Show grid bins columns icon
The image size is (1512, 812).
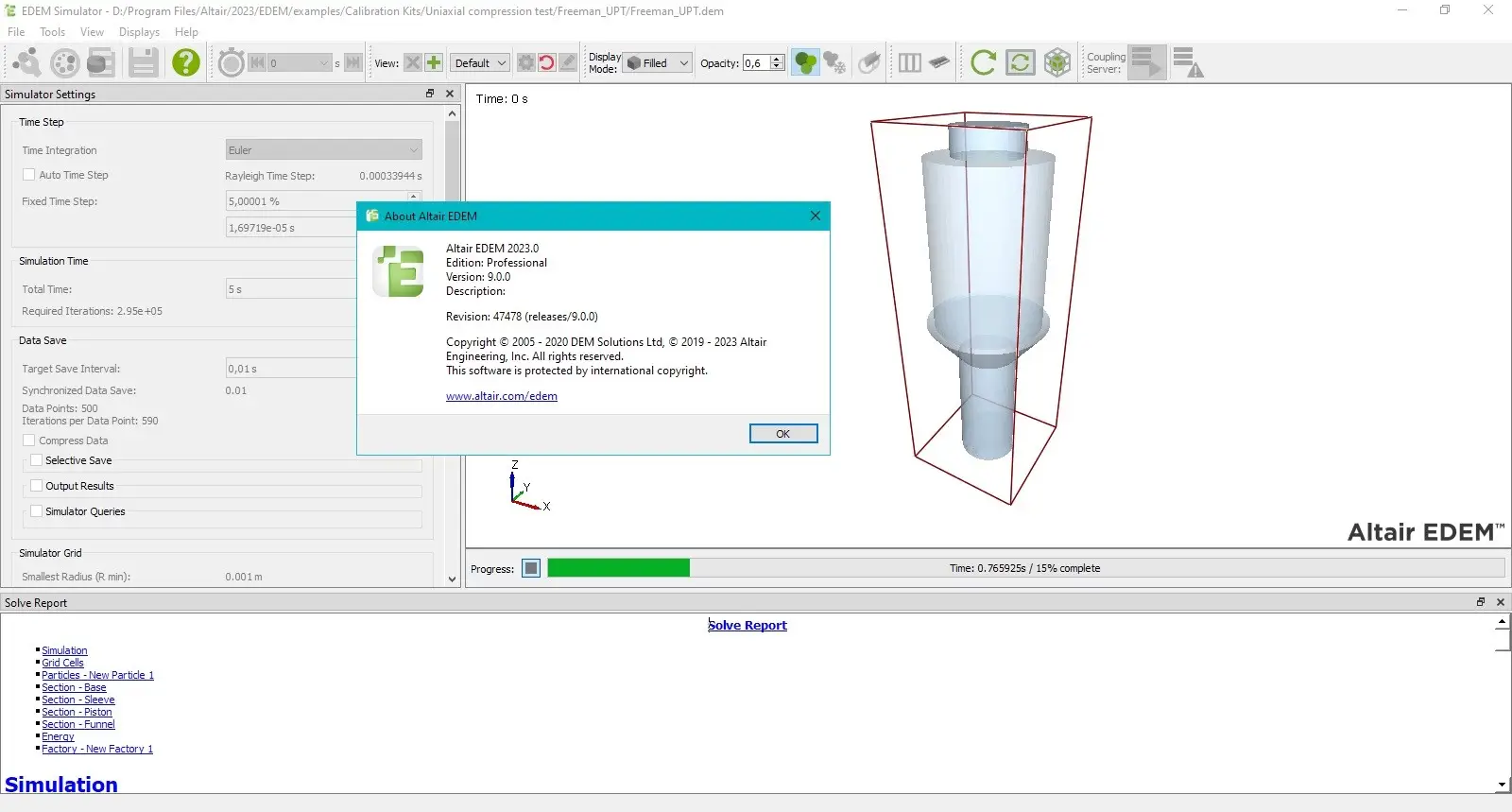click(910, 62)
